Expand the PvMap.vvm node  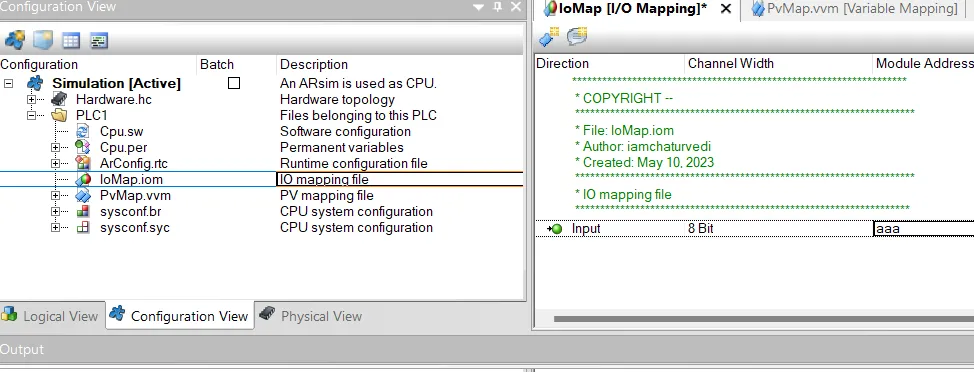click(x=55, y=196)
